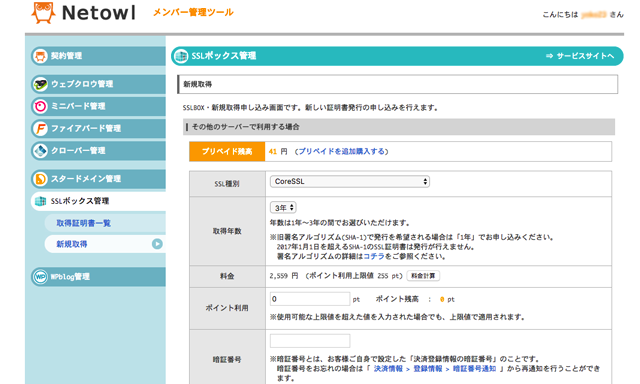Click the ミニバード管理 pink icon
The width and height of the screenshot is (640, 384).
[40, 106]
